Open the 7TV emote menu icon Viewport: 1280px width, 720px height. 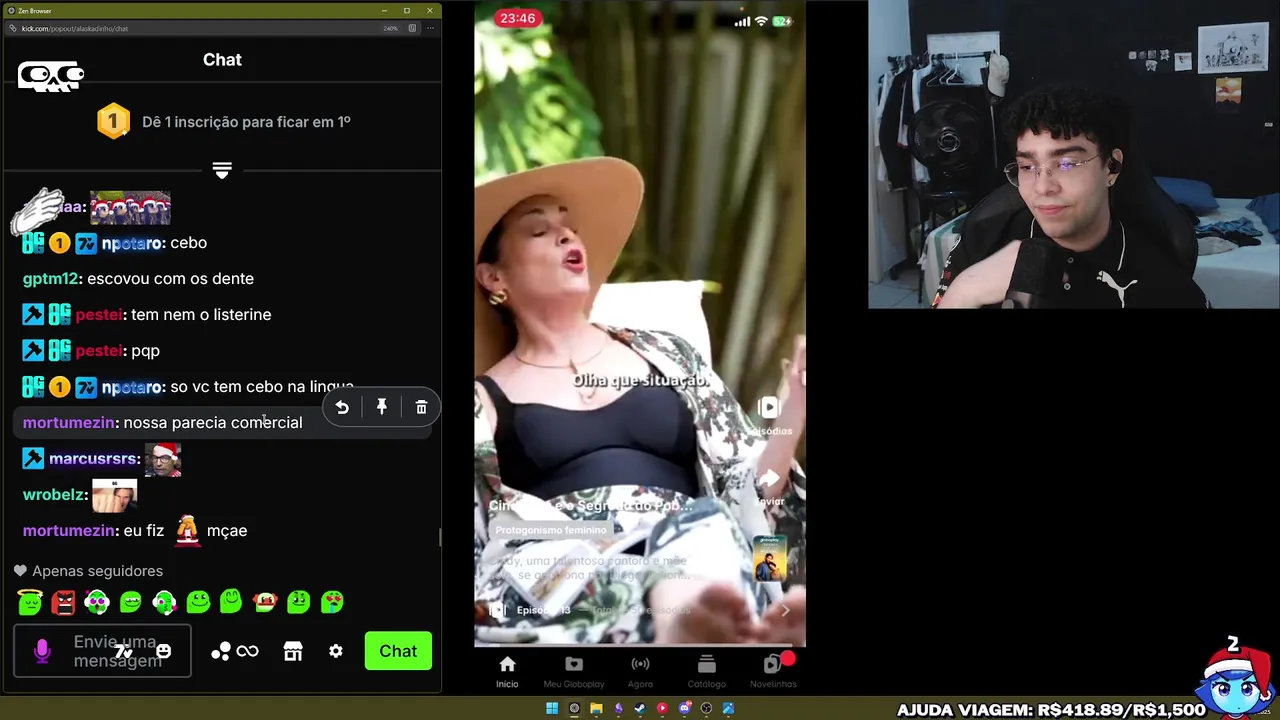click(x=123, y=652)
